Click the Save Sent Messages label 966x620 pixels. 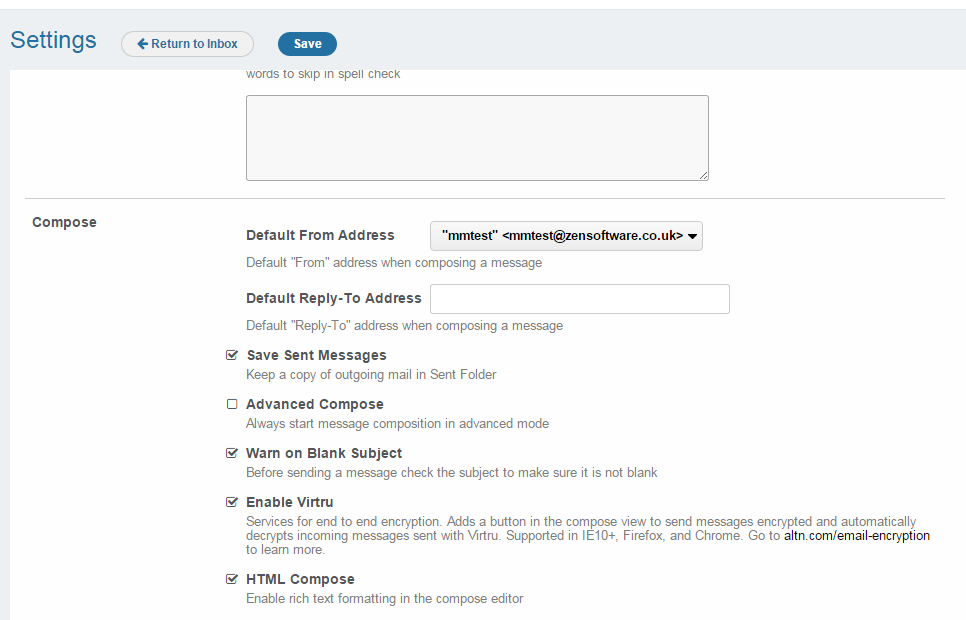(317, 355)
